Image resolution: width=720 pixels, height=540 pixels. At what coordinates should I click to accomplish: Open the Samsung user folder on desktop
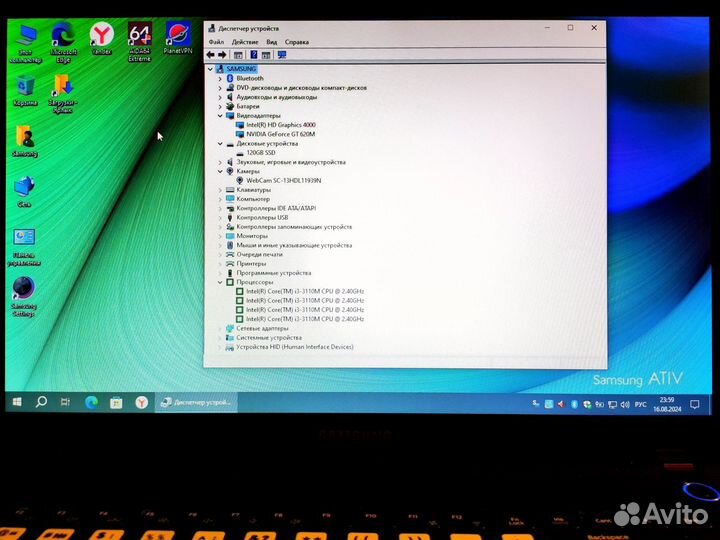pyautogui.click(x=25, y=142)
